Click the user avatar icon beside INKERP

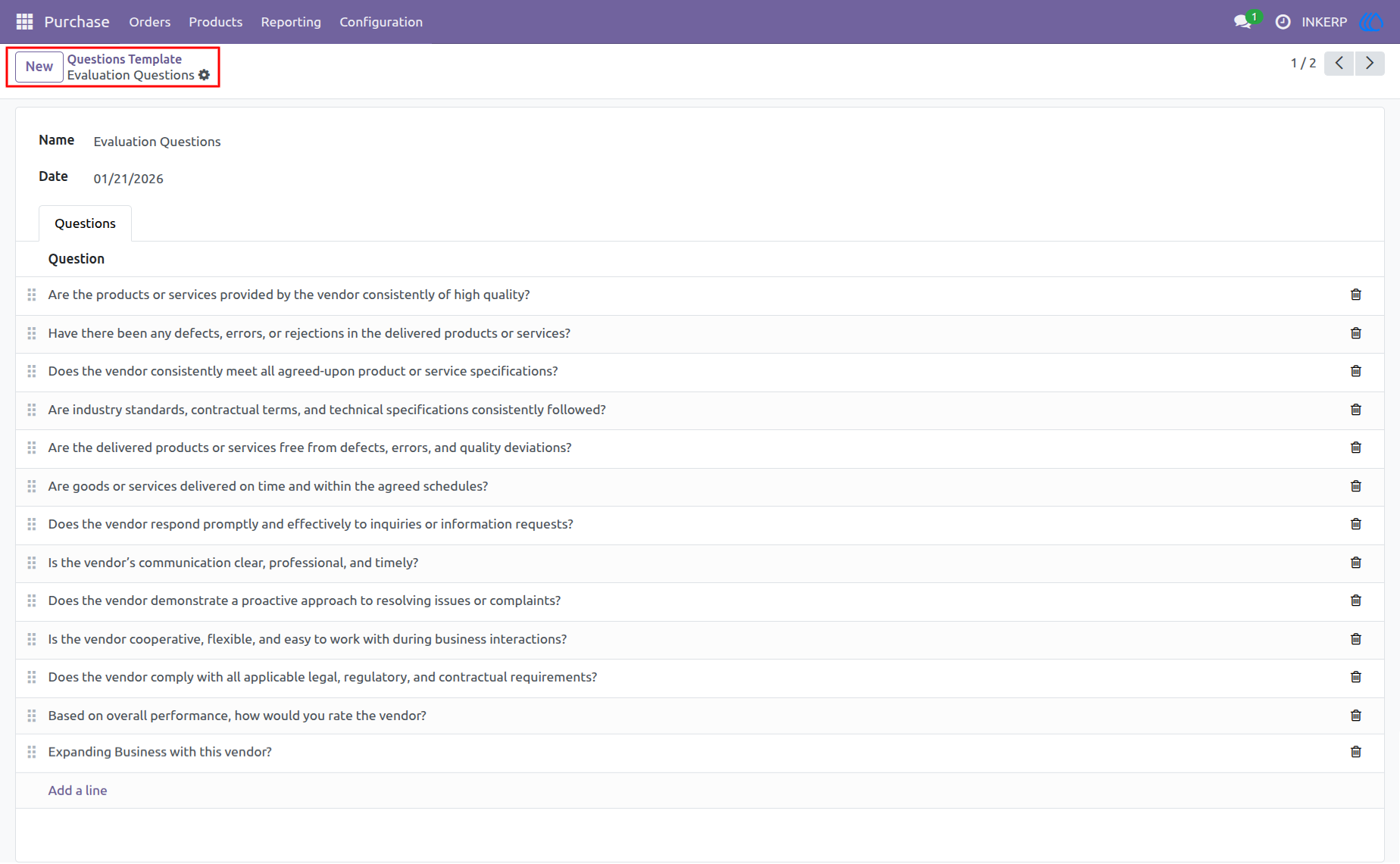(x=1372, y=22)
